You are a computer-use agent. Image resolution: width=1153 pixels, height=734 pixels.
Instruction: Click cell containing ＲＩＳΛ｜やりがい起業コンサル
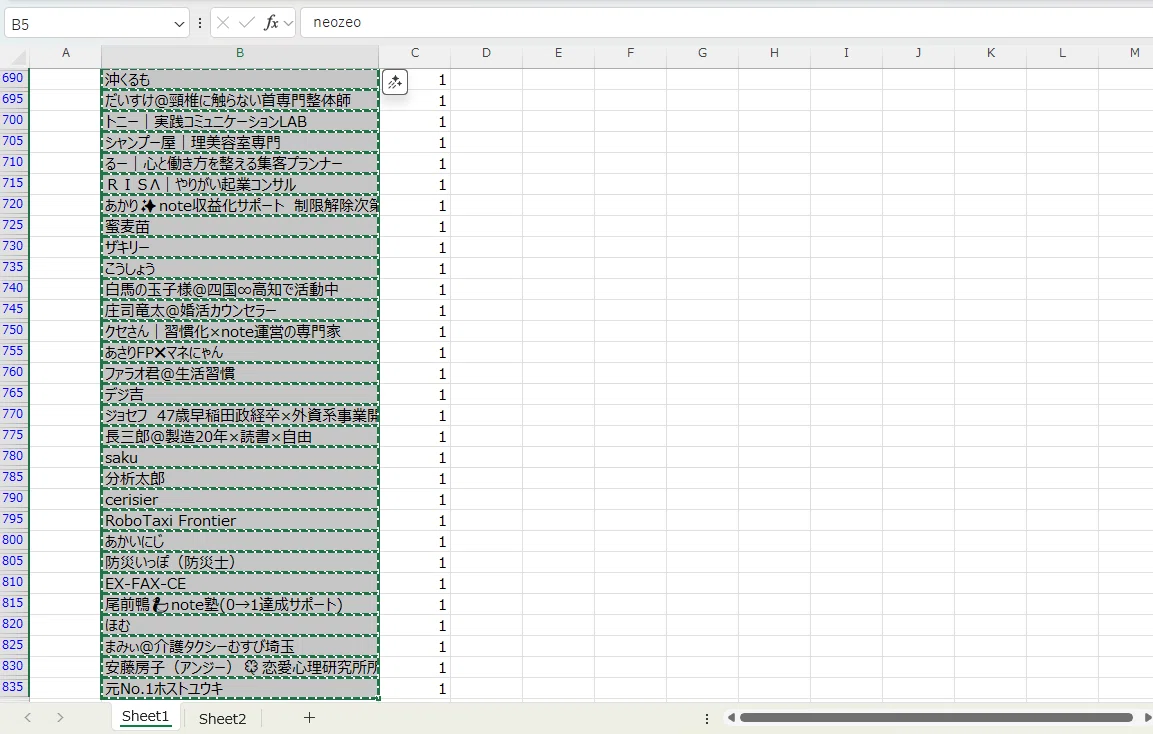coord(240,185)
